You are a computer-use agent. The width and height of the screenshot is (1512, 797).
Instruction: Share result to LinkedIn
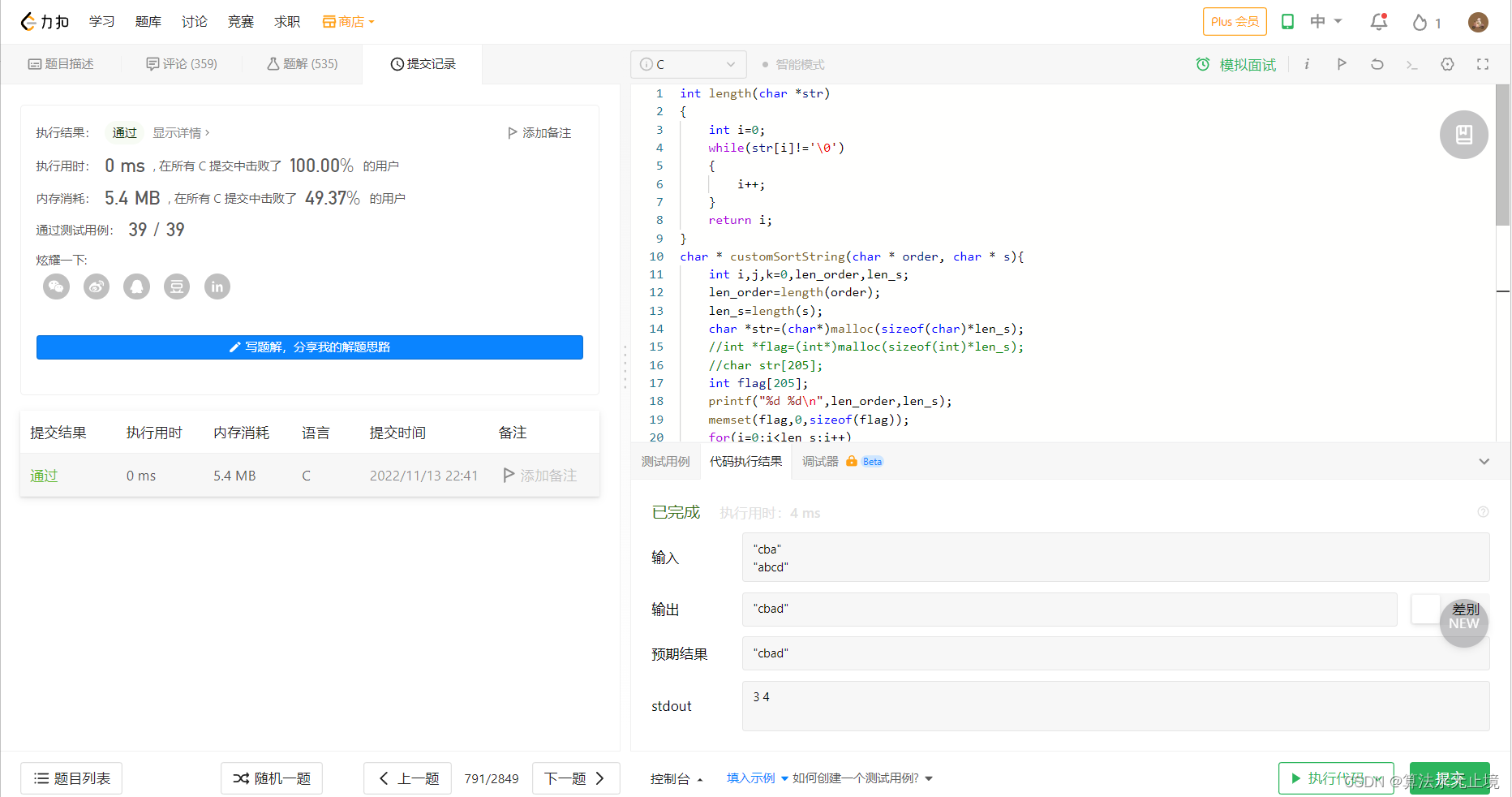click(x=217, y=286)
